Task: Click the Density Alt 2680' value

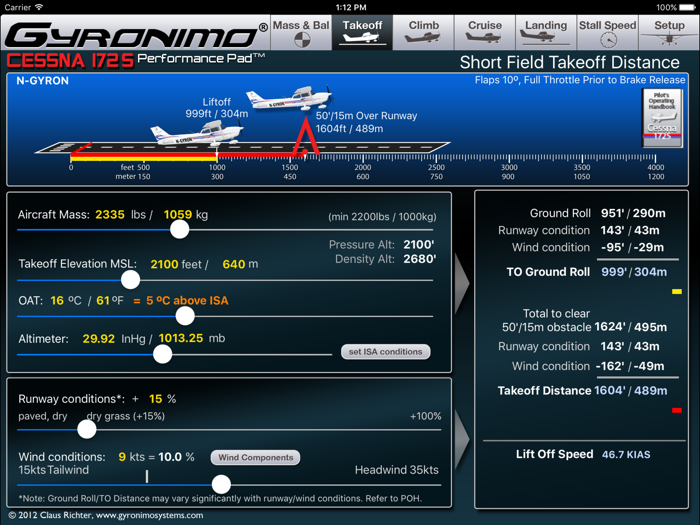Action: pyautogui.click(x=420, y=259)
